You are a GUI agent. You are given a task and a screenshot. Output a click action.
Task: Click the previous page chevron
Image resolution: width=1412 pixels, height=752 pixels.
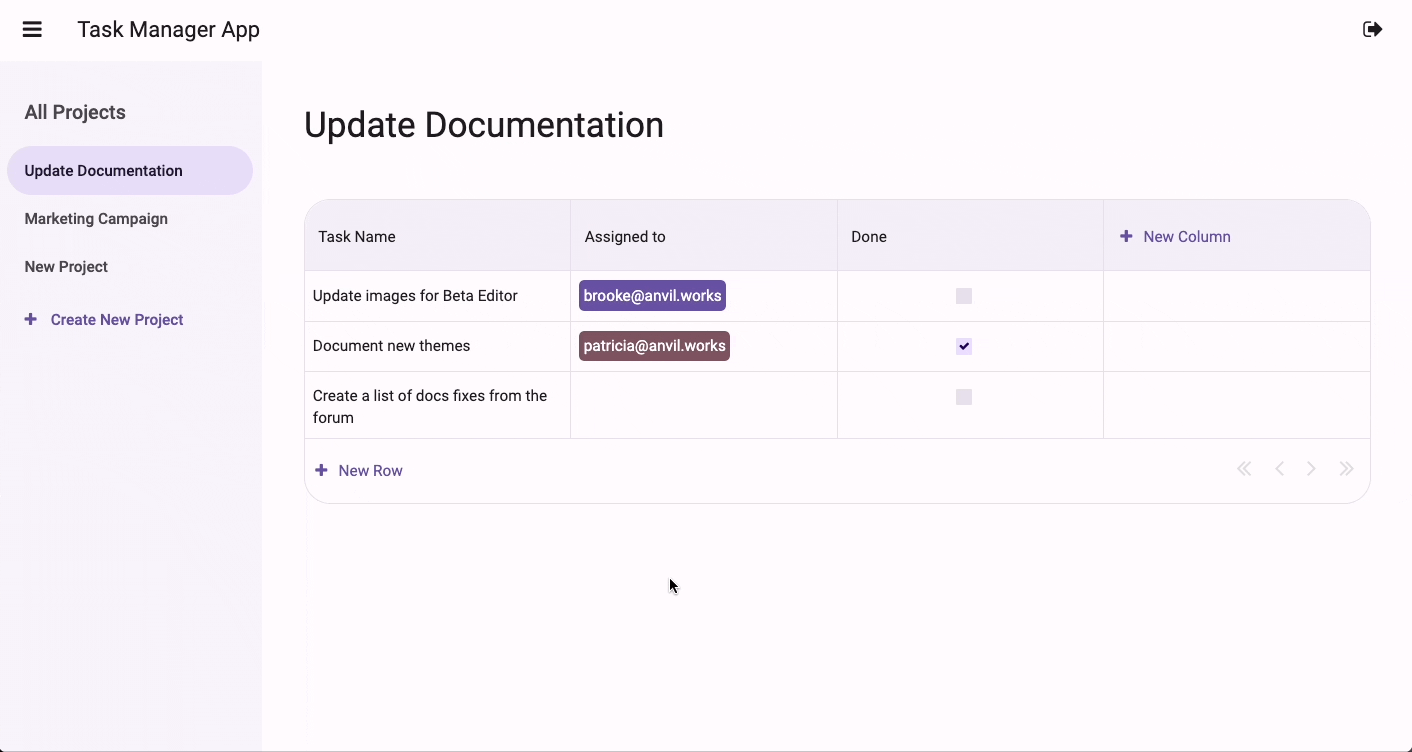[x=1280, y=468]
